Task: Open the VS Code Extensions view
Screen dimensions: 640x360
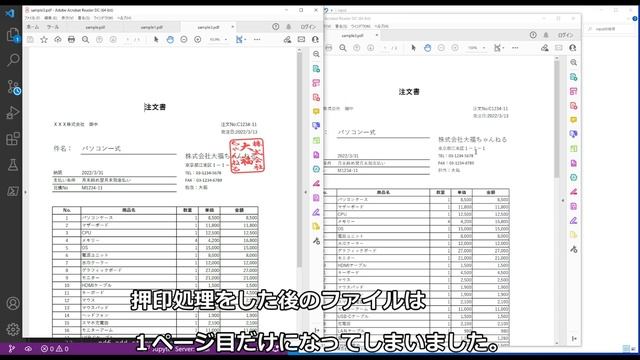Action: [13, 139]
